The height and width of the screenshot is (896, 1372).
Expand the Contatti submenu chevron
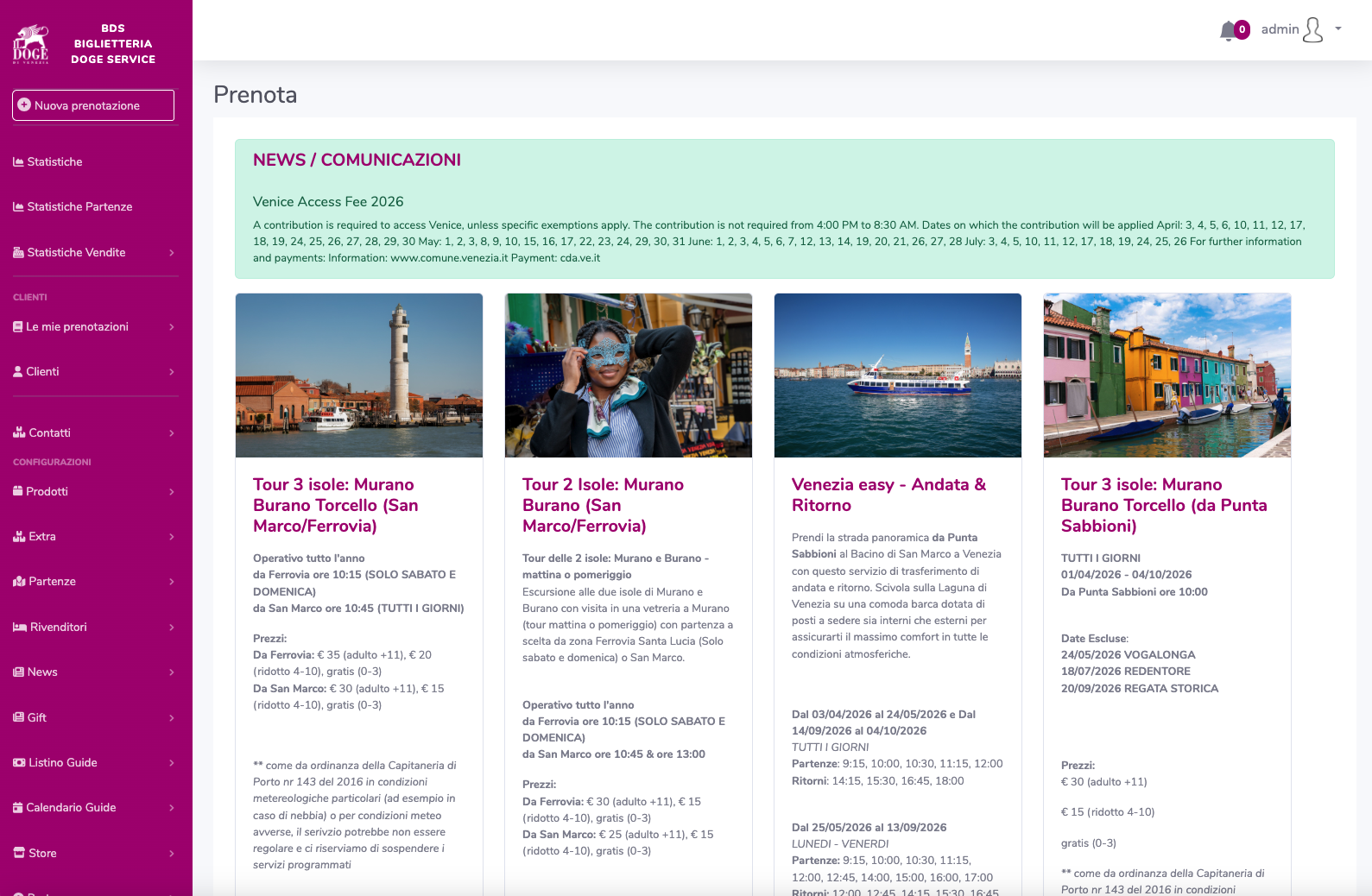click(x=172, y=433)
